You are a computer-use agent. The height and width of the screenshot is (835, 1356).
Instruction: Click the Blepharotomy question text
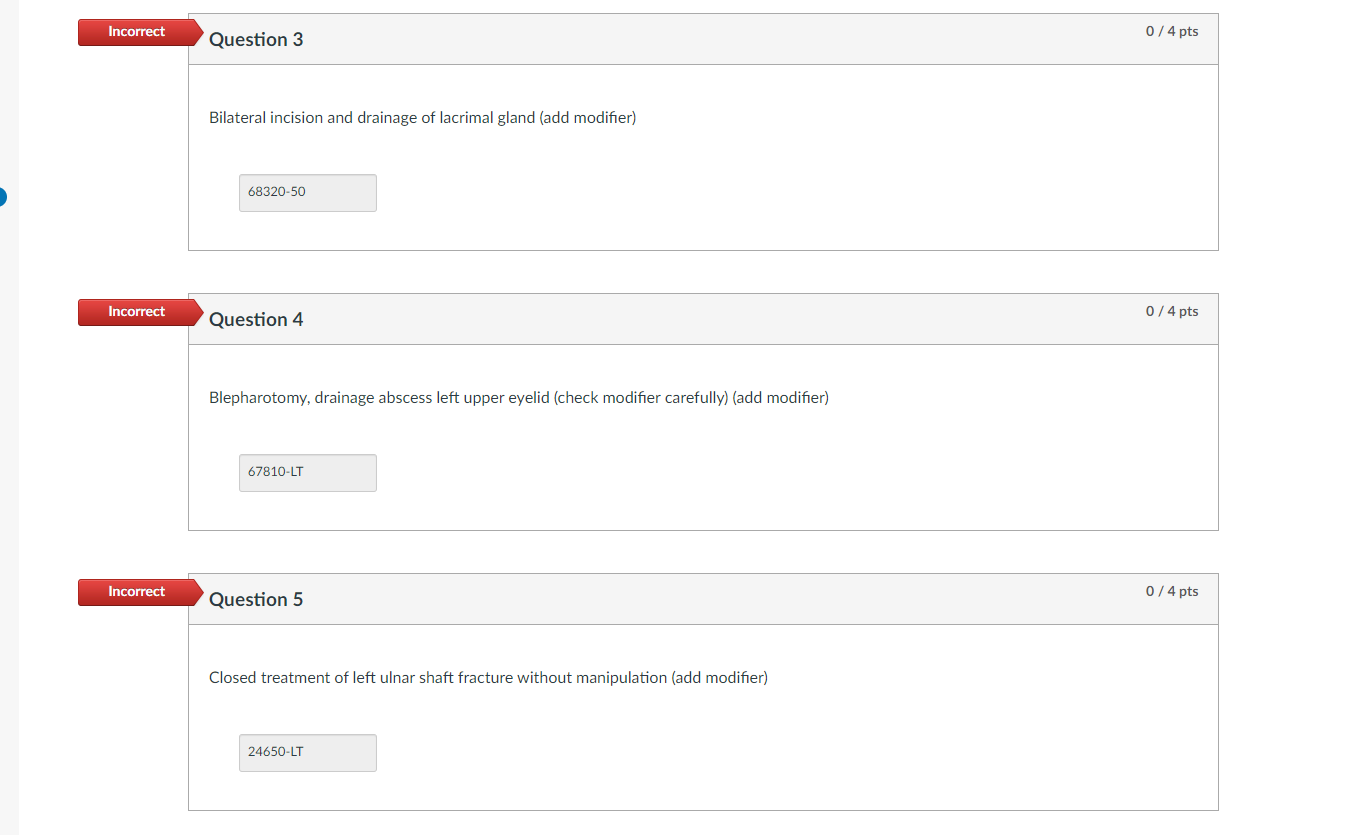coord(519,398)
